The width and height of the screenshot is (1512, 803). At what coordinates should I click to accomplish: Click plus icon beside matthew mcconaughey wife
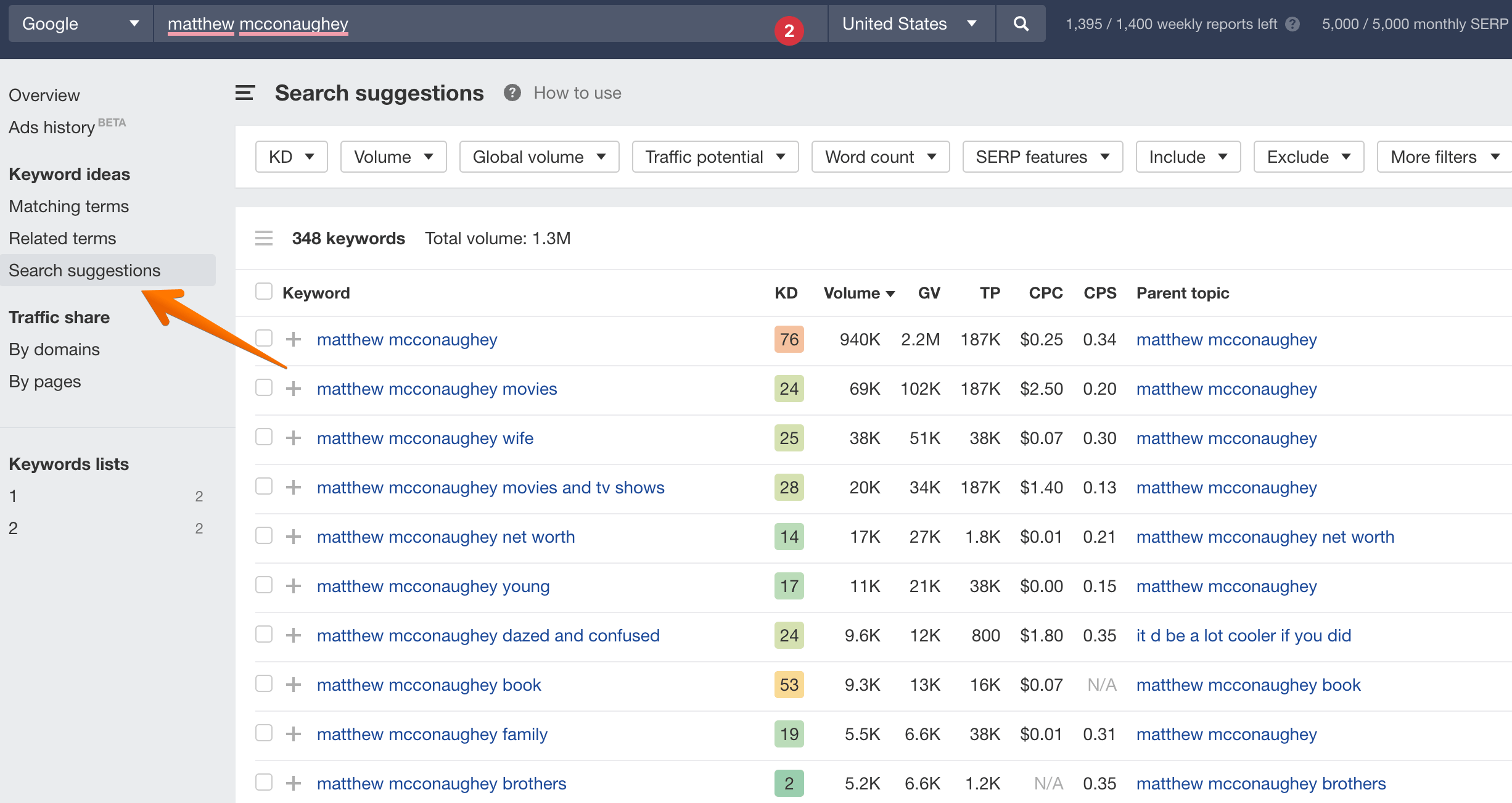pos(294,438)
